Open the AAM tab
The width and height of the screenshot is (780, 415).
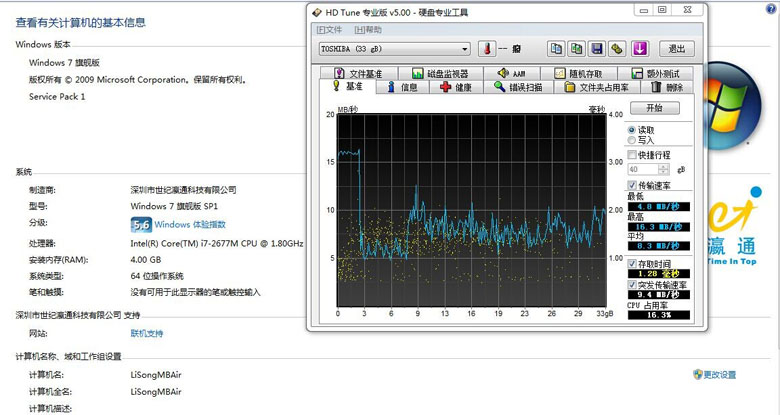tap(512, 73)
